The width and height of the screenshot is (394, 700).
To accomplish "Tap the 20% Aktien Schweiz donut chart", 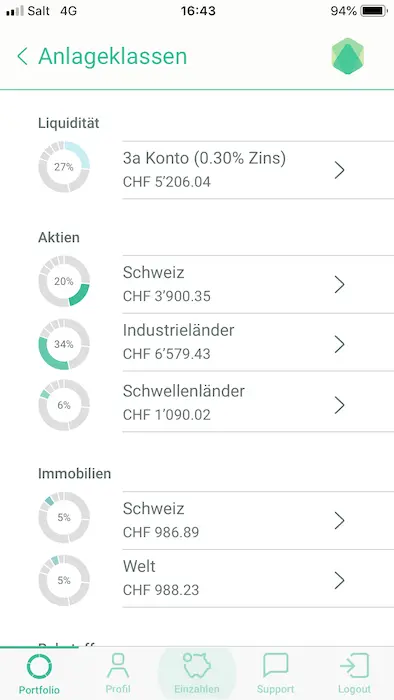I will click(x=64, y=281).
